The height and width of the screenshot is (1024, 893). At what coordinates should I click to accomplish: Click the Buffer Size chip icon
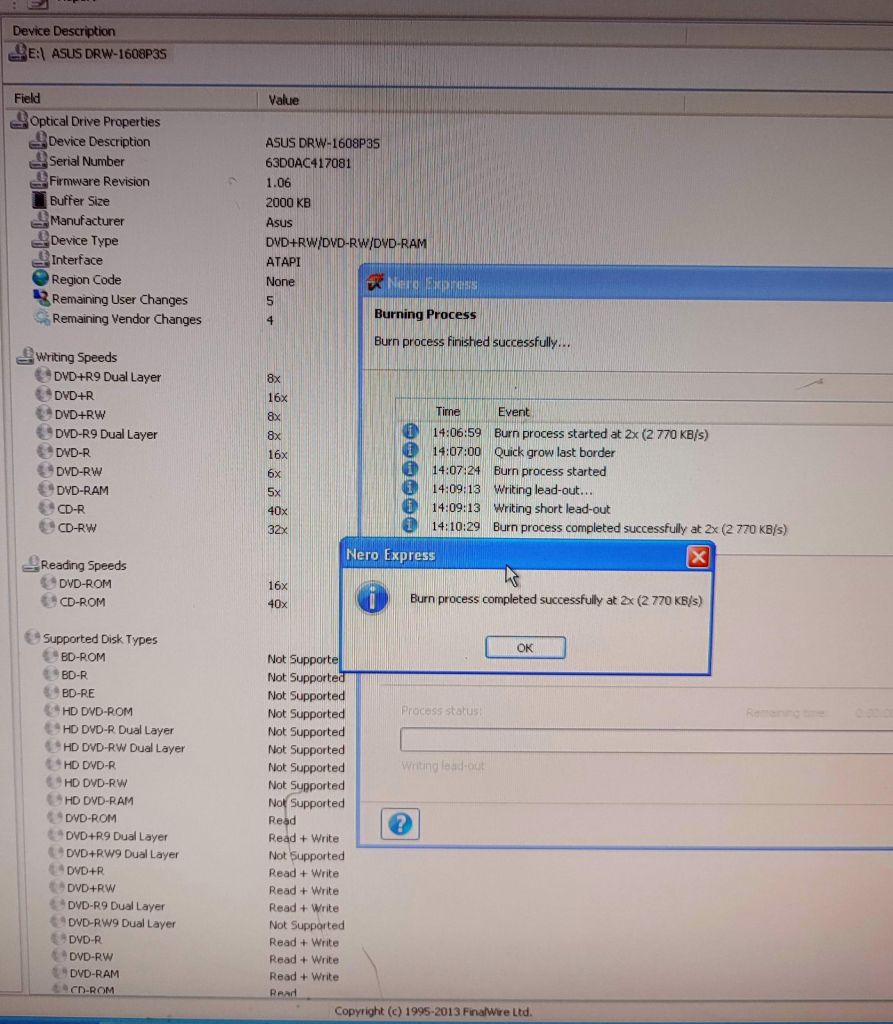point(40,200)
